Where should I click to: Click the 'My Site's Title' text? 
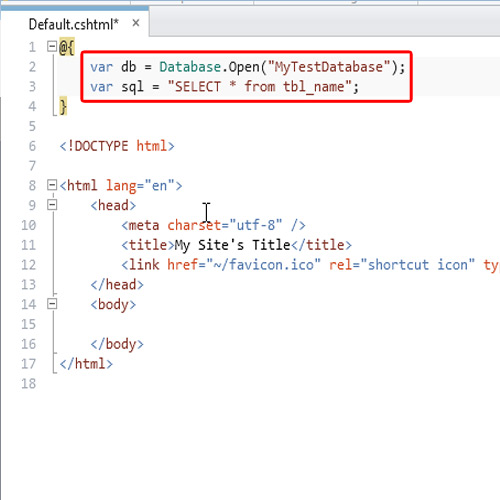[x=233, y=246]
